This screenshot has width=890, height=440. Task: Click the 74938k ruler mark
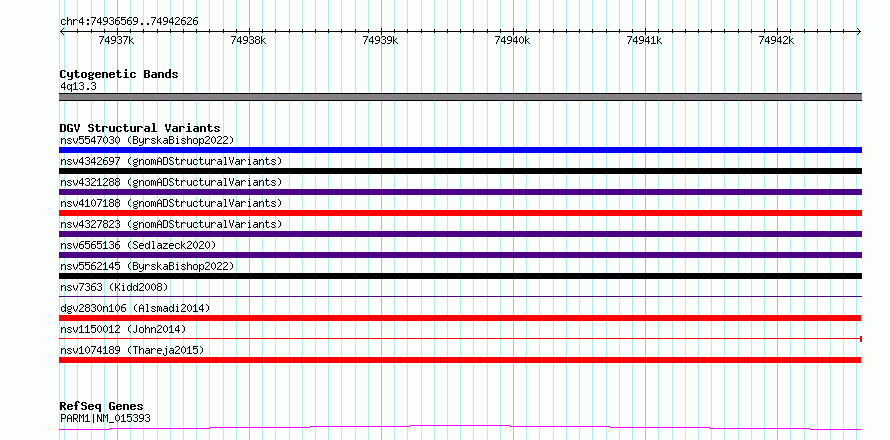249,40
